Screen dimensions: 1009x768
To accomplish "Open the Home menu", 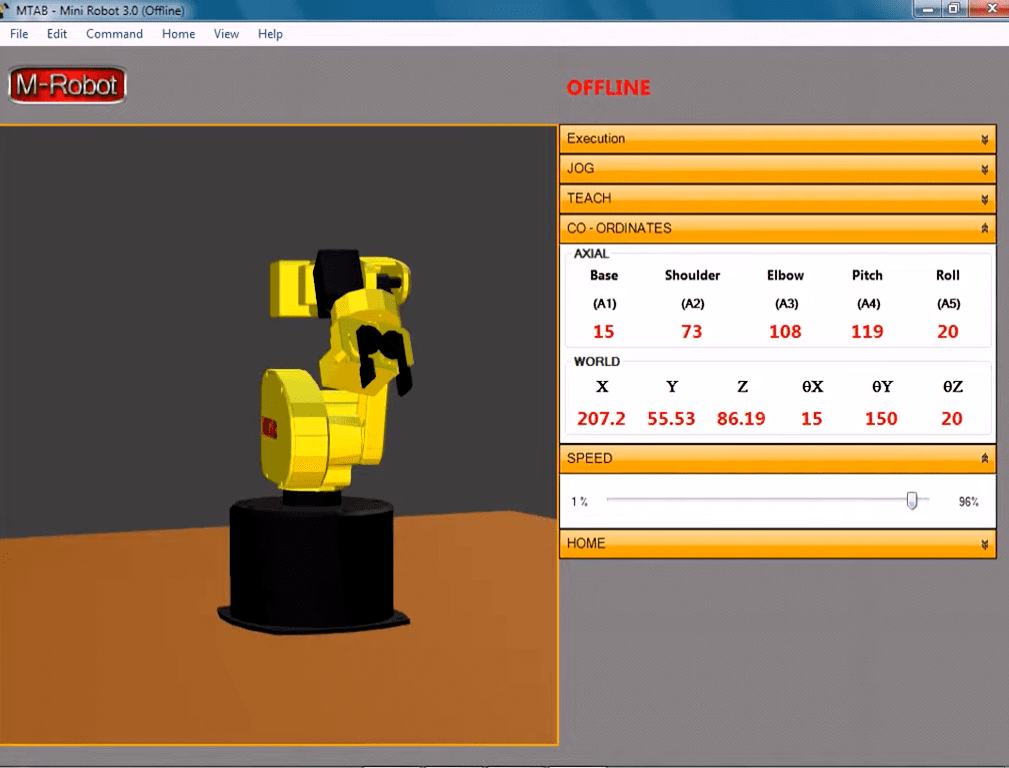I will coord(178,34).
